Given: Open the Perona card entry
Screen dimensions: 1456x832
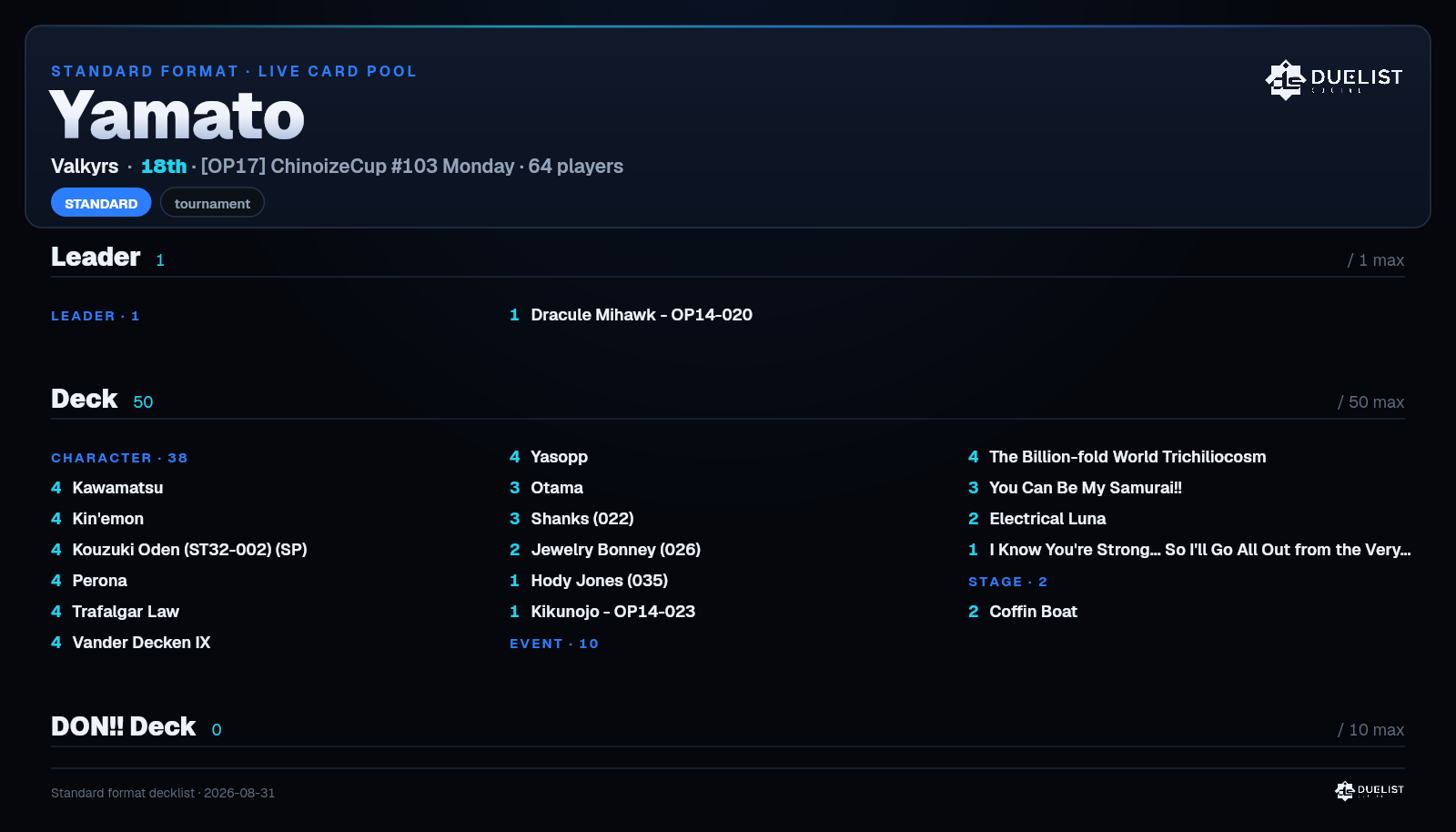Looking at the screenshot, I should (x=89, y=581).
